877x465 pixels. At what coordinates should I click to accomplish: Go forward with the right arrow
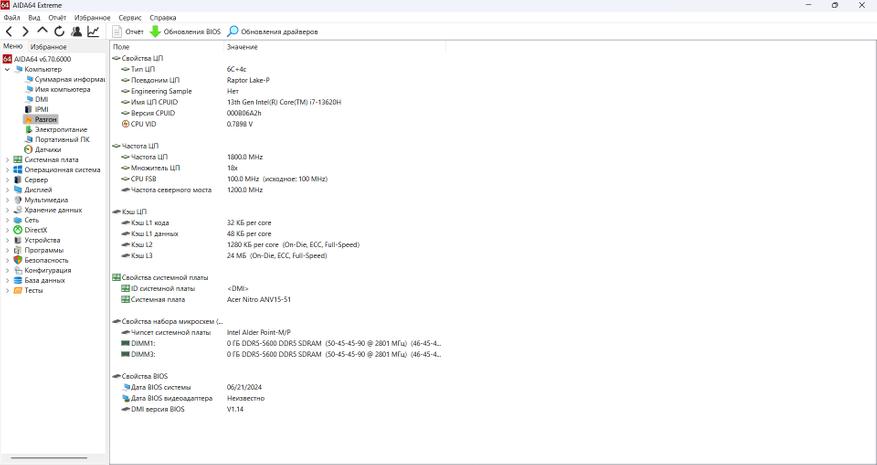pyautogui.click(x=25, y=32)
